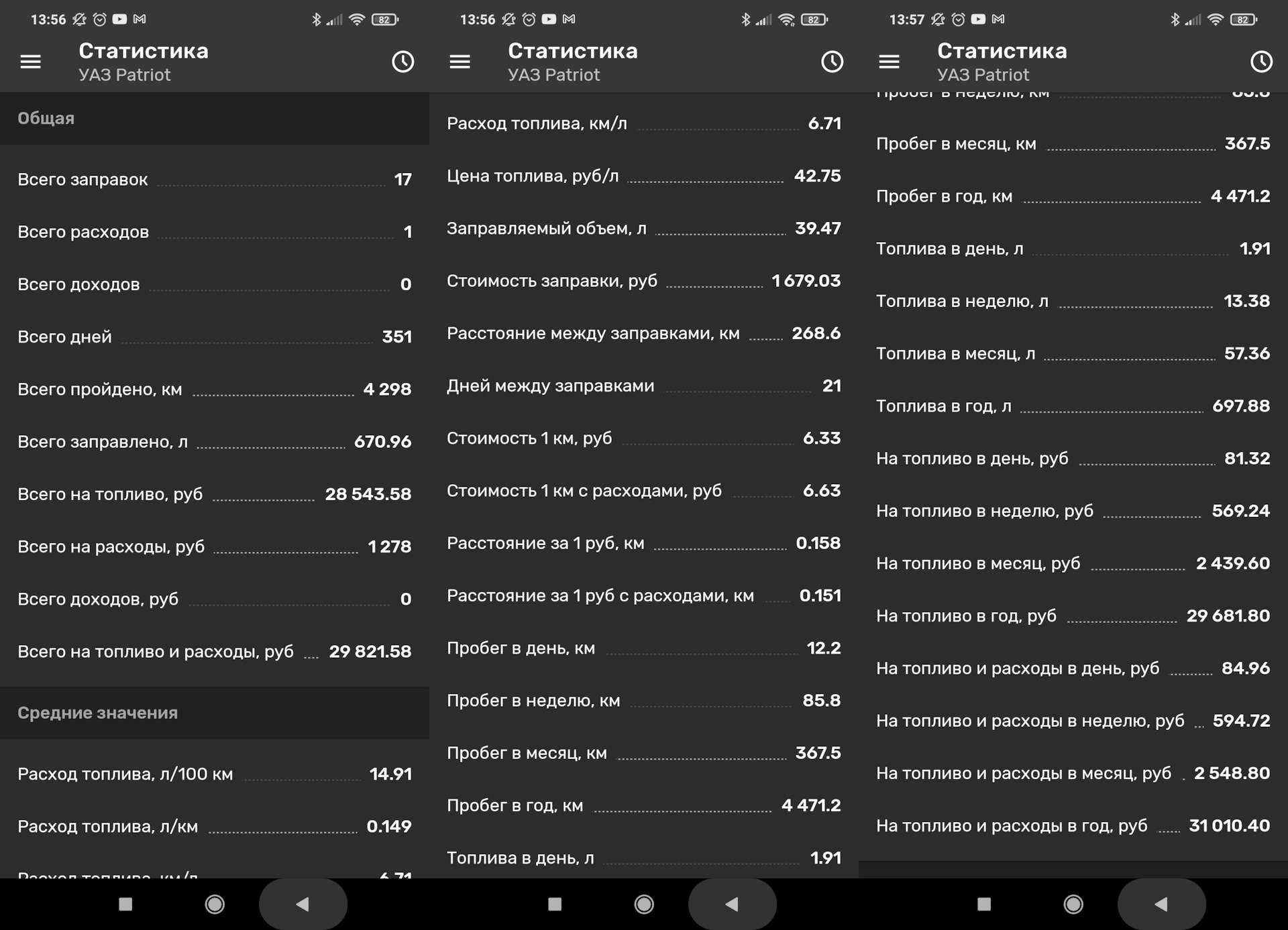Tap clock period icon on middle screen
1288x930 pixels.
pyautogui.click(x=832, y=62)
